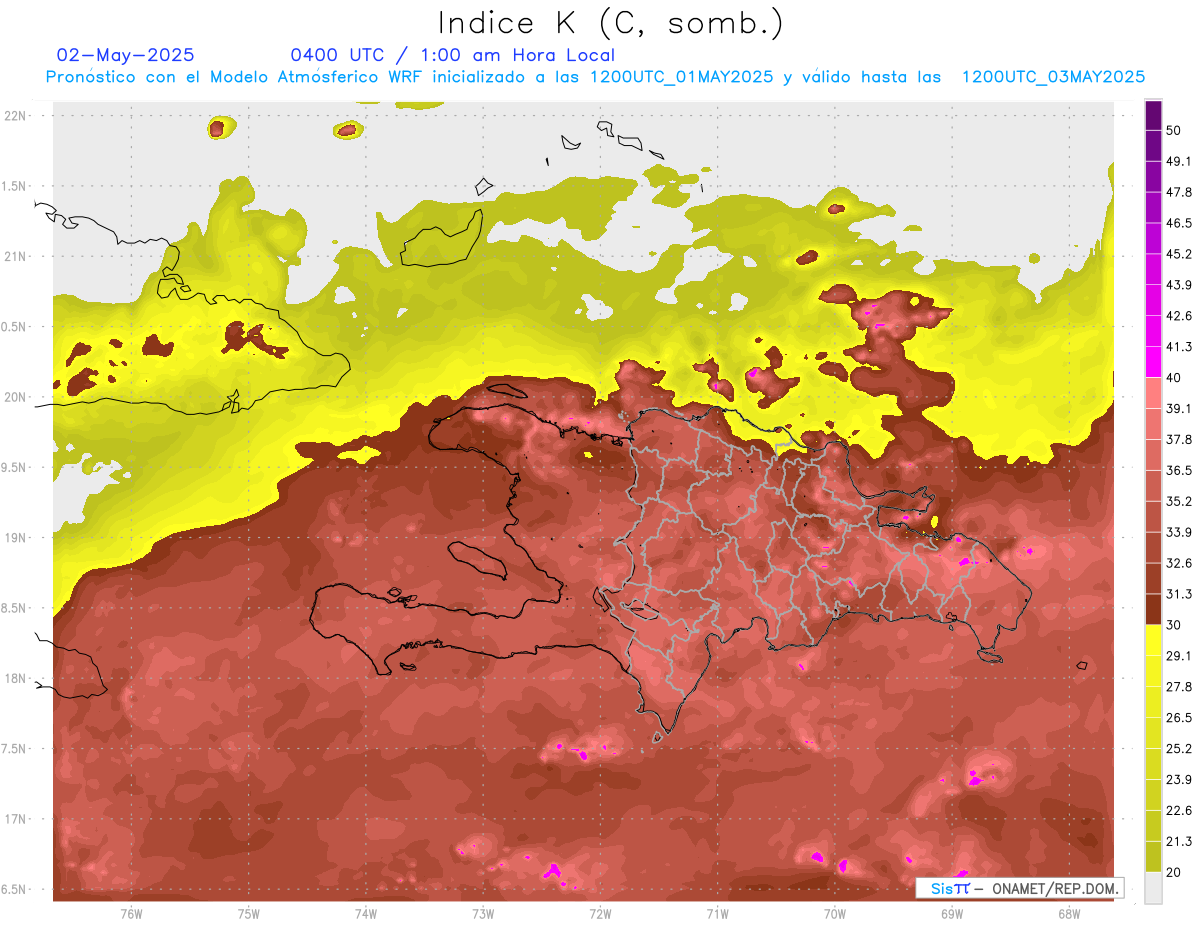This screenshot has width=1200, height=927.
Task: Click colorbar value "50"
Action: point(1175,130)
